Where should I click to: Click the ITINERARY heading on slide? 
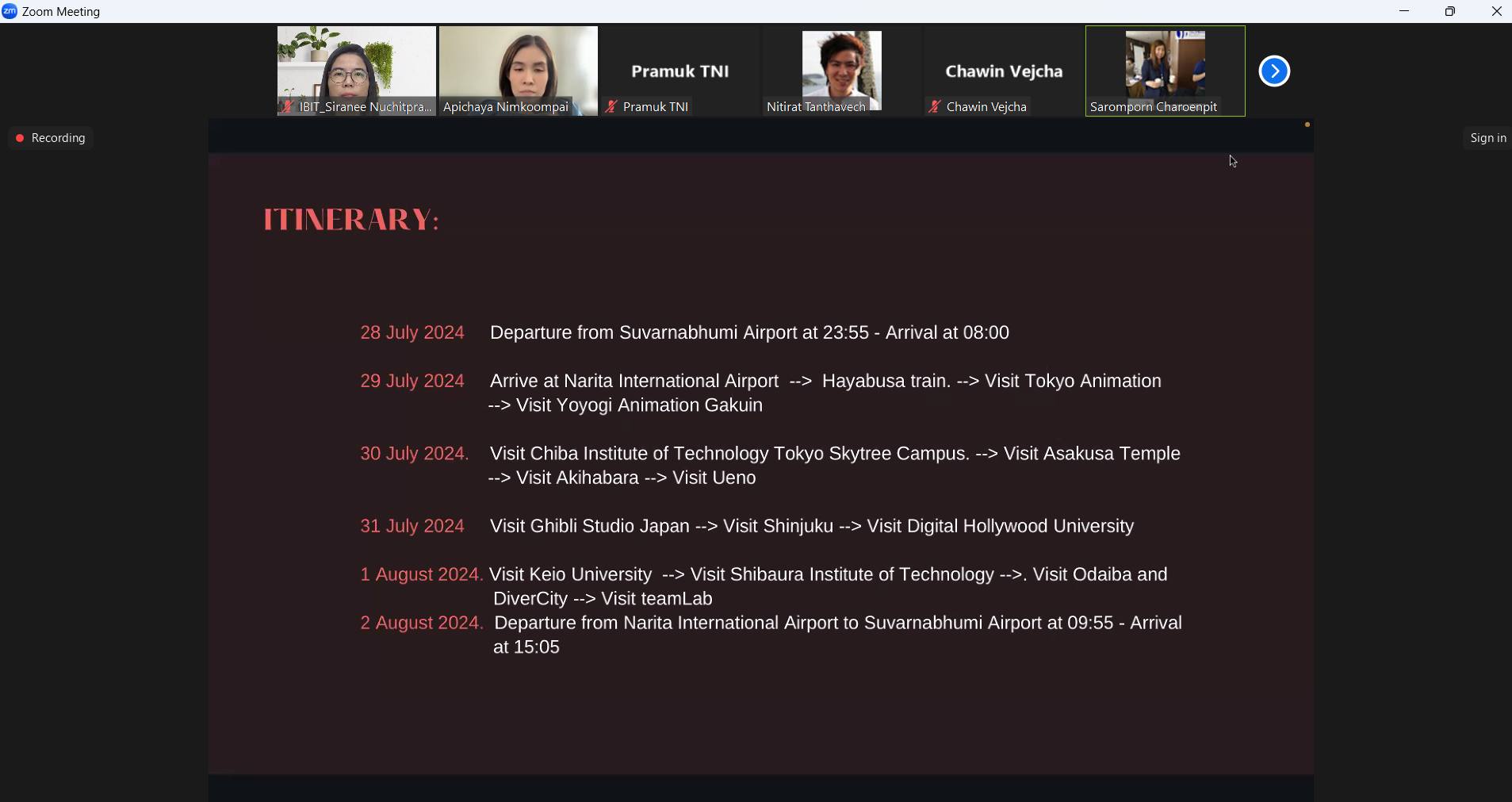tap(351, 220)
